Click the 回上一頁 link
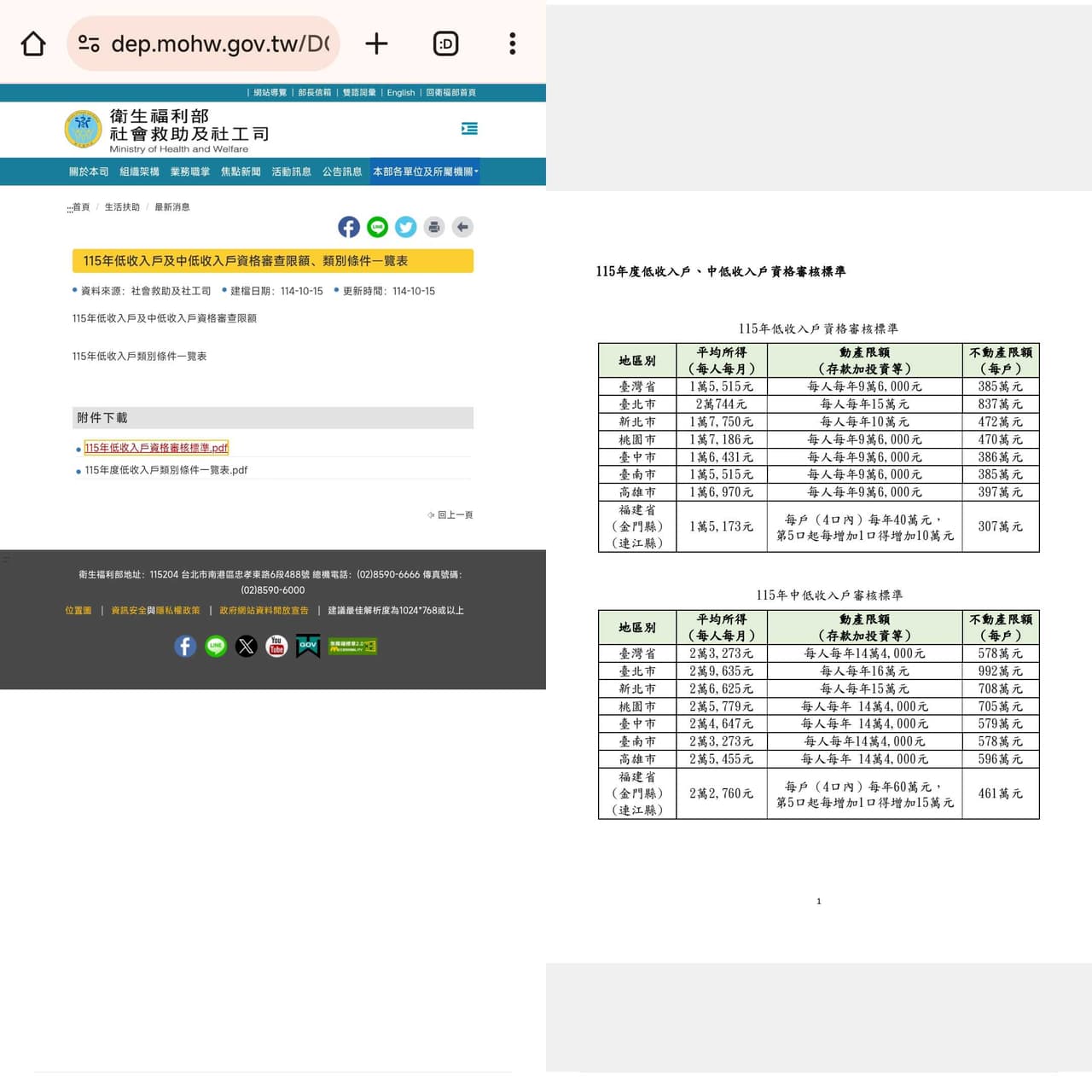Viewport: 1092px width, 1092px height. 450,514
